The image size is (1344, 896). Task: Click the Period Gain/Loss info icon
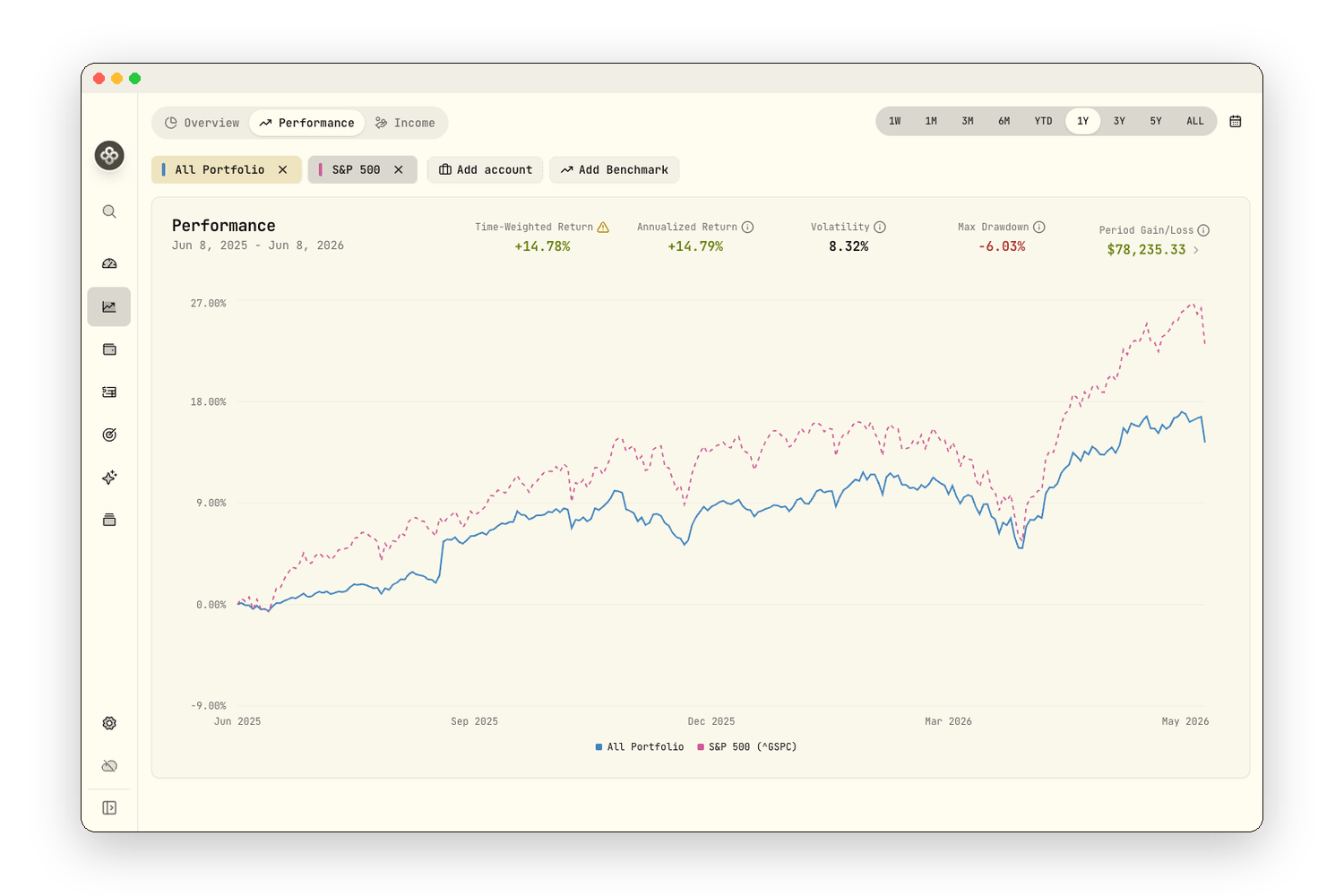[x=1203, y=230]
